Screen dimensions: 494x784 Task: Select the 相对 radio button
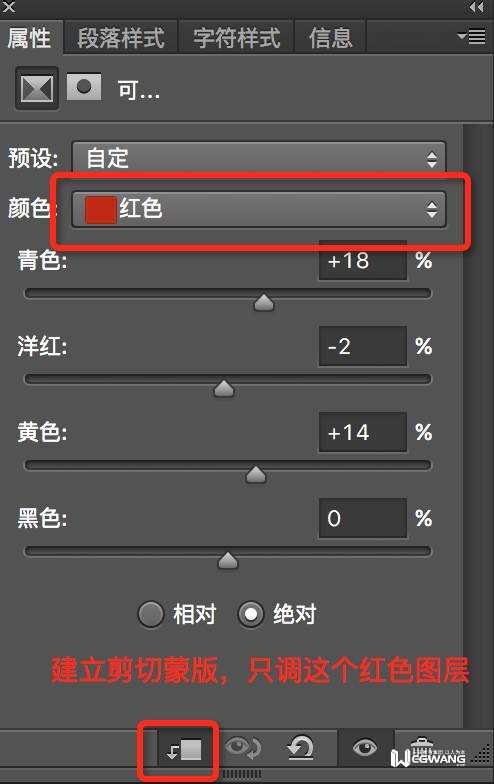coord(151,614)
